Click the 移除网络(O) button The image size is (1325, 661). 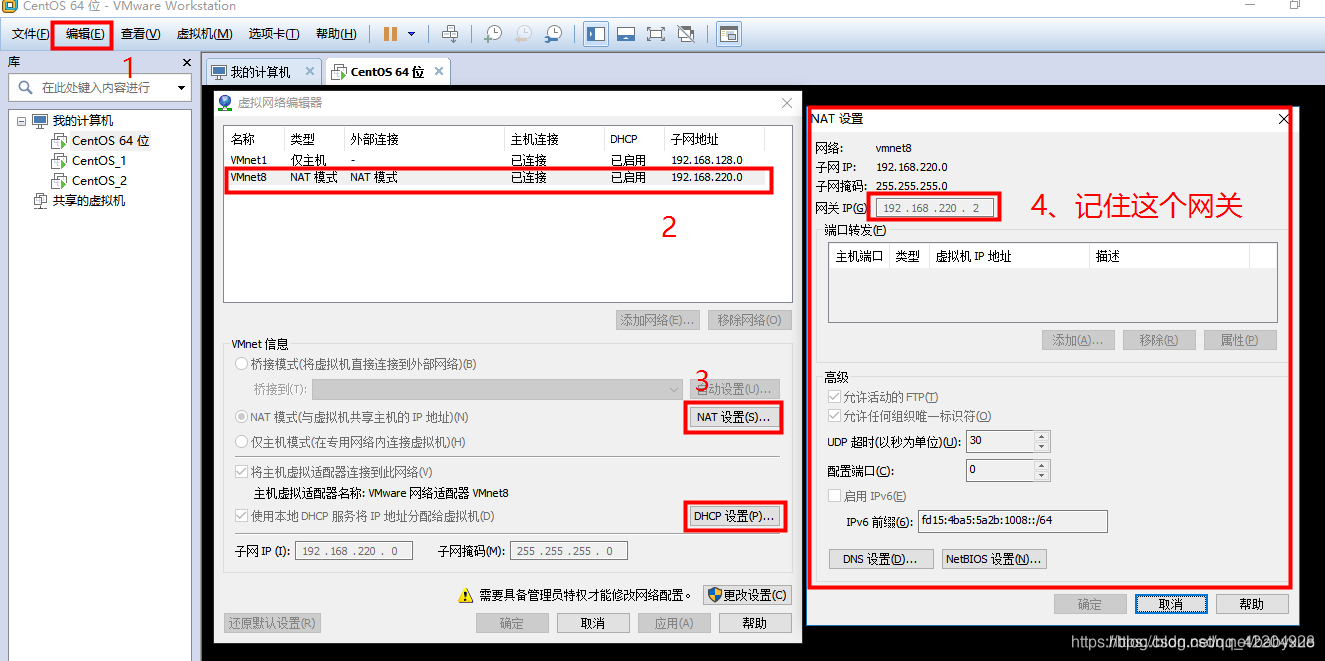750,320
